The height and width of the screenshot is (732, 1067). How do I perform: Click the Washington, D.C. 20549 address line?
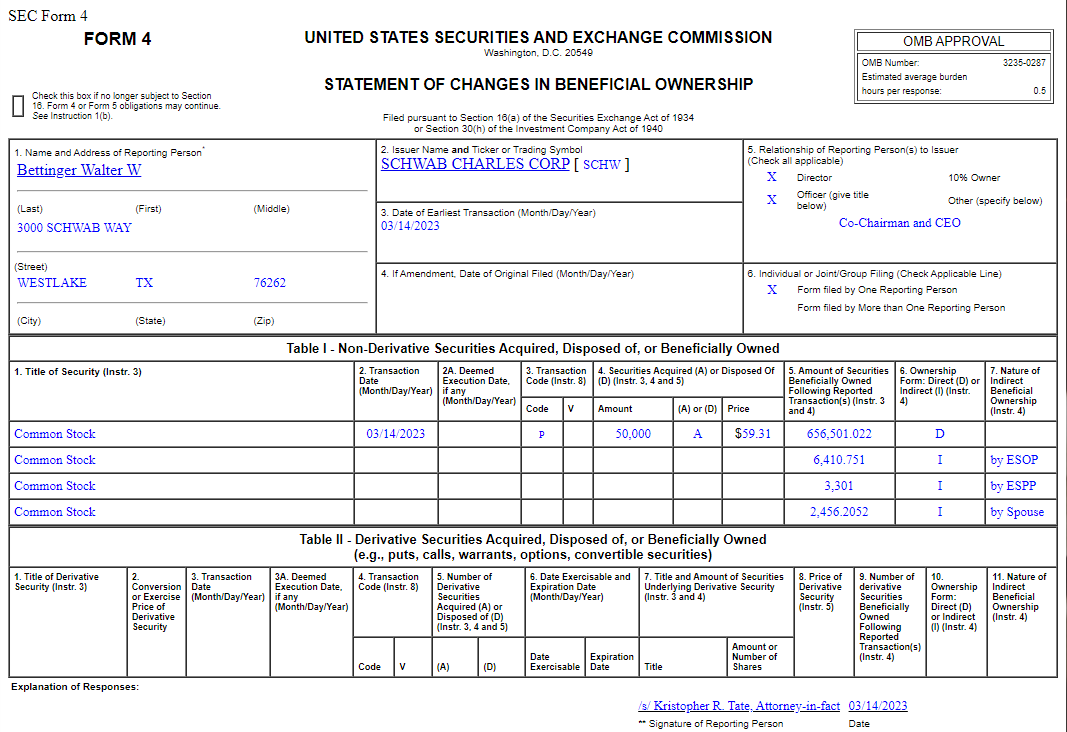(x=538, y=53)
